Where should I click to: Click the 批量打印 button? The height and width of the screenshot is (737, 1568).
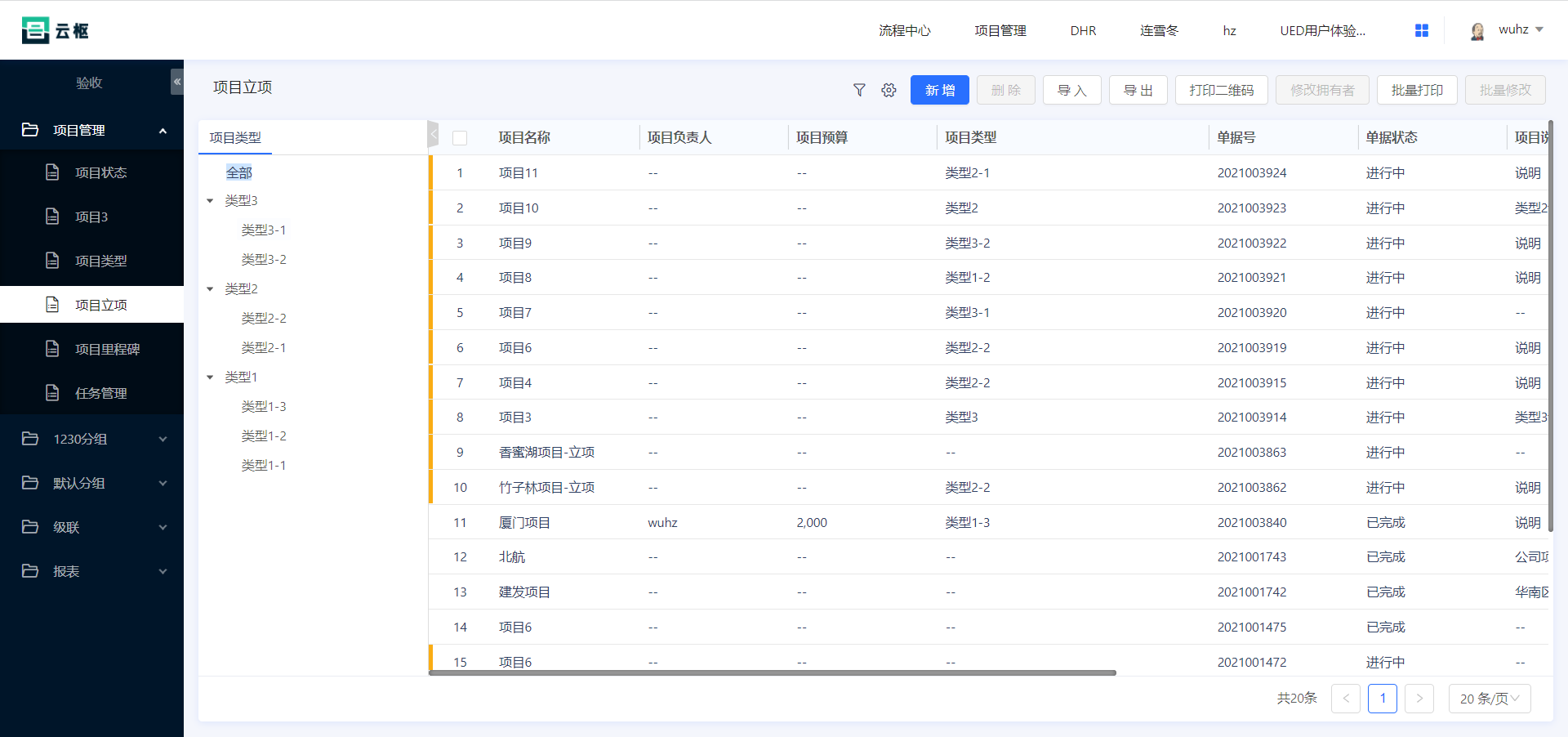pyautogui.click(x=1418, y=90)
